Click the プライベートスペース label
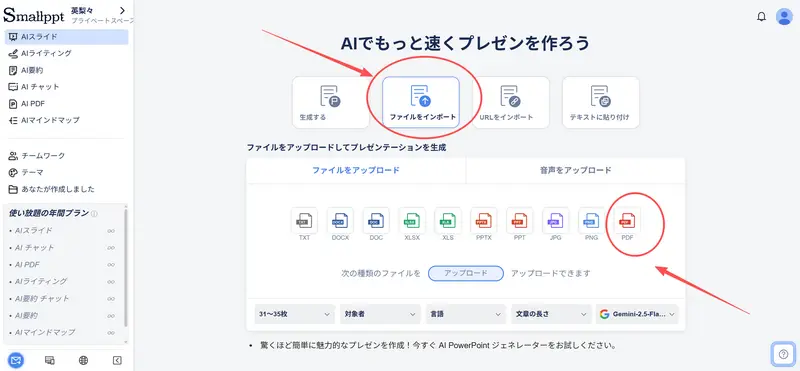800x371 pixels. pyautogui.click(x=103, y=21)
